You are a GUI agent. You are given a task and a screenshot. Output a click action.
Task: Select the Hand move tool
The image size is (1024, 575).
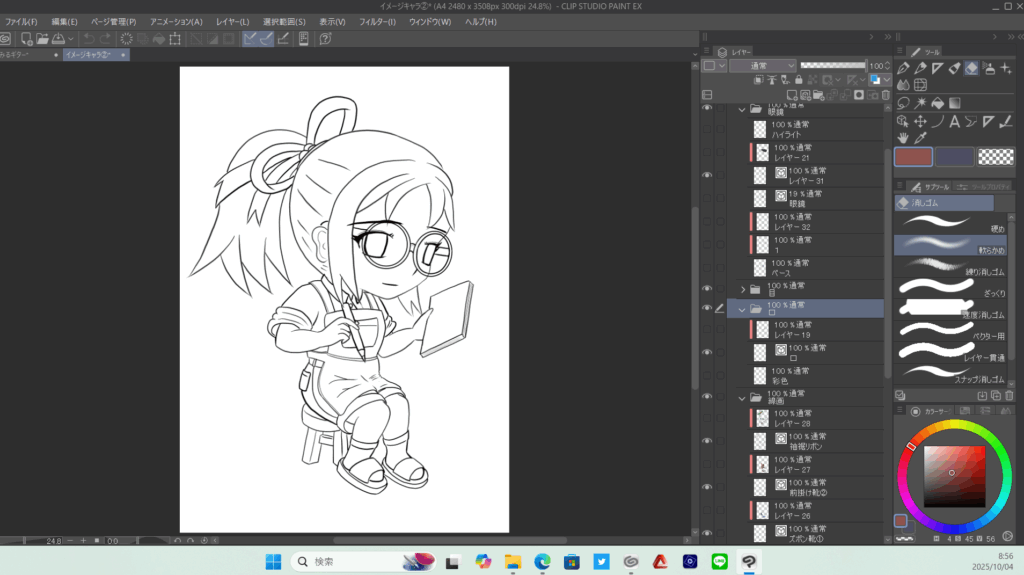(x=903, y=137)
